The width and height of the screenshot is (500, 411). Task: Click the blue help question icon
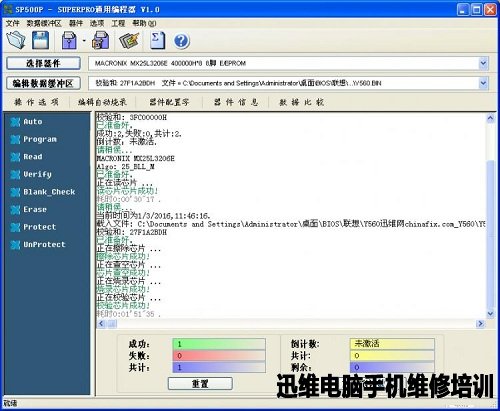point(182,41)
